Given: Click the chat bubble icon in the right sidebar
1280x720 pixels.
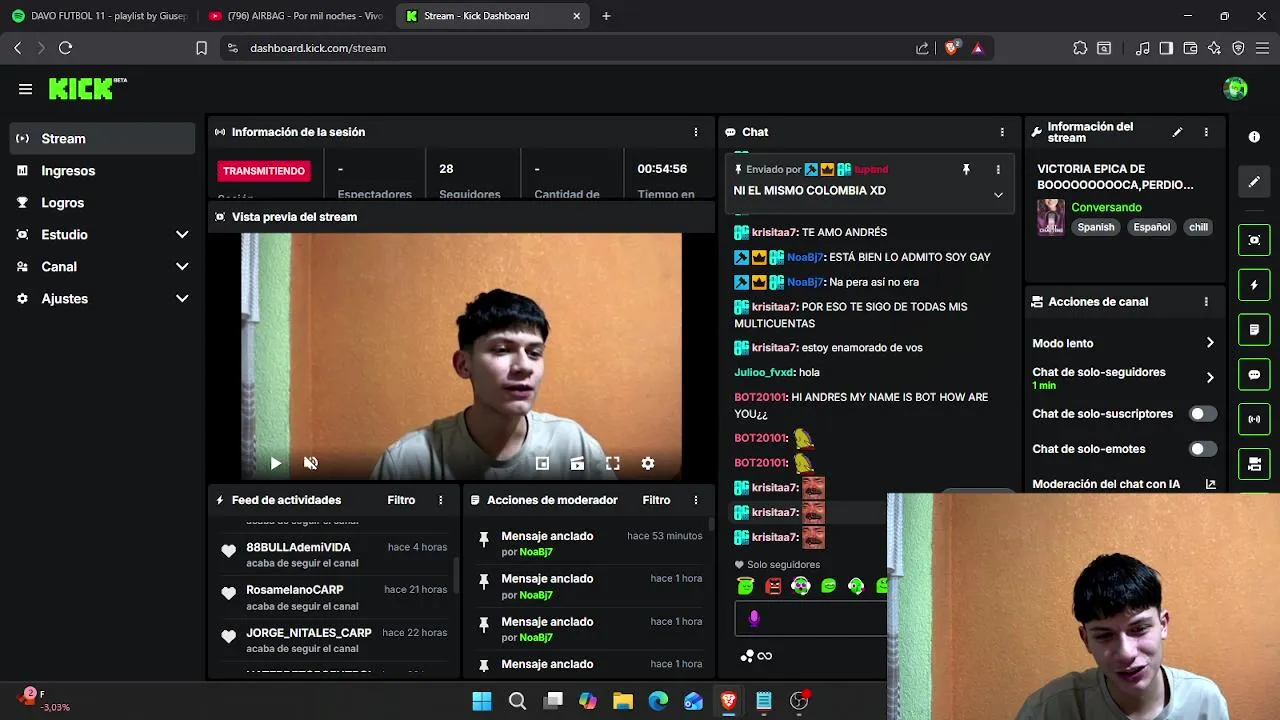Looking at the screenshot, I should click(x=1254, y=375).
